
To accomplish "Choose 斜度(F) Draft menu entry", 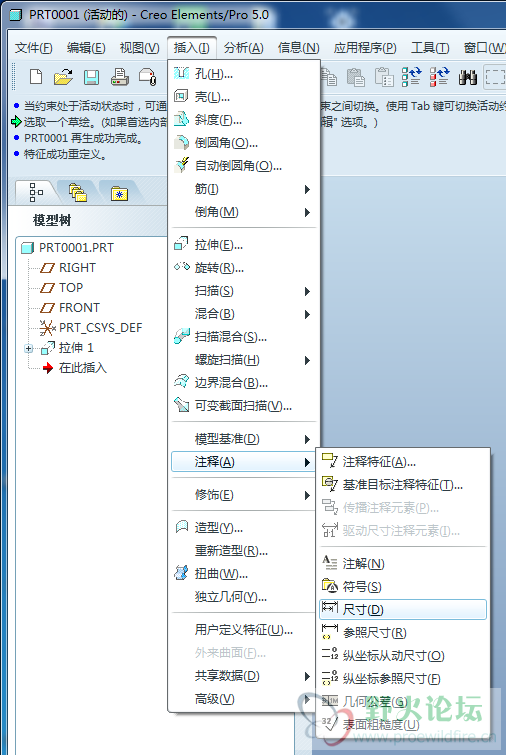I will point(244,120).
